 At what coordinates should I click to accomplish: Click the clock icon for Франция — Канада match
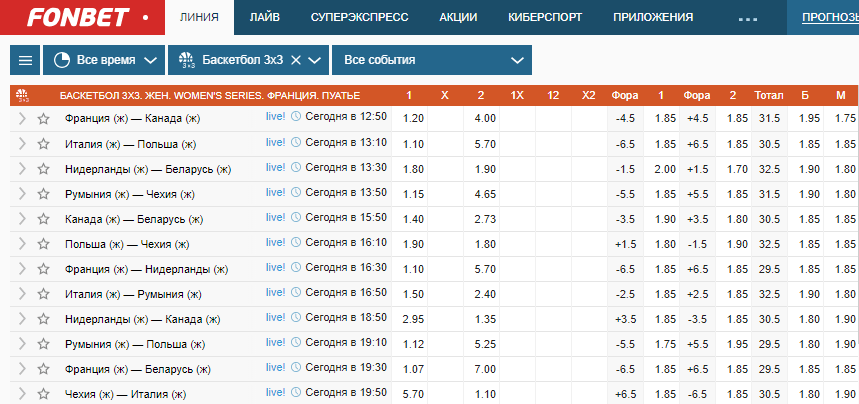point(296,116)
